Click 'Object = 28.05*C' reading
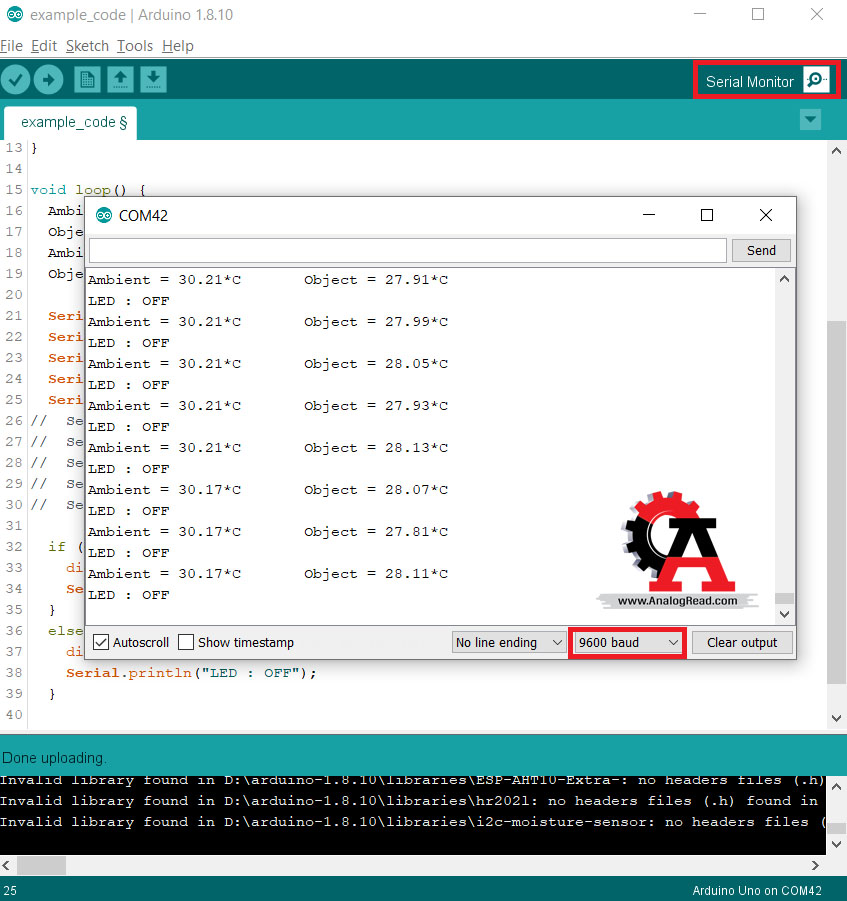 click(x=376, y=364)
